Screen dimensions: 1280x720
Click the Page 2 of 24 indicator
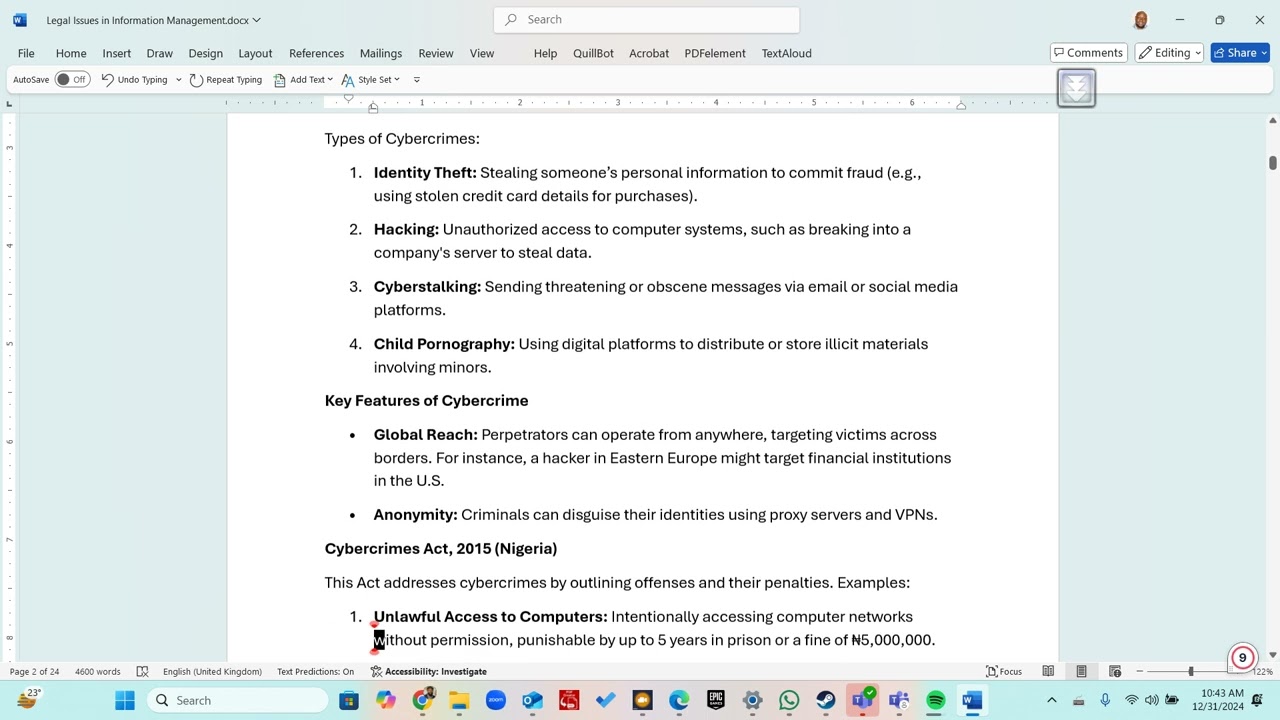(x=34, y=671)
